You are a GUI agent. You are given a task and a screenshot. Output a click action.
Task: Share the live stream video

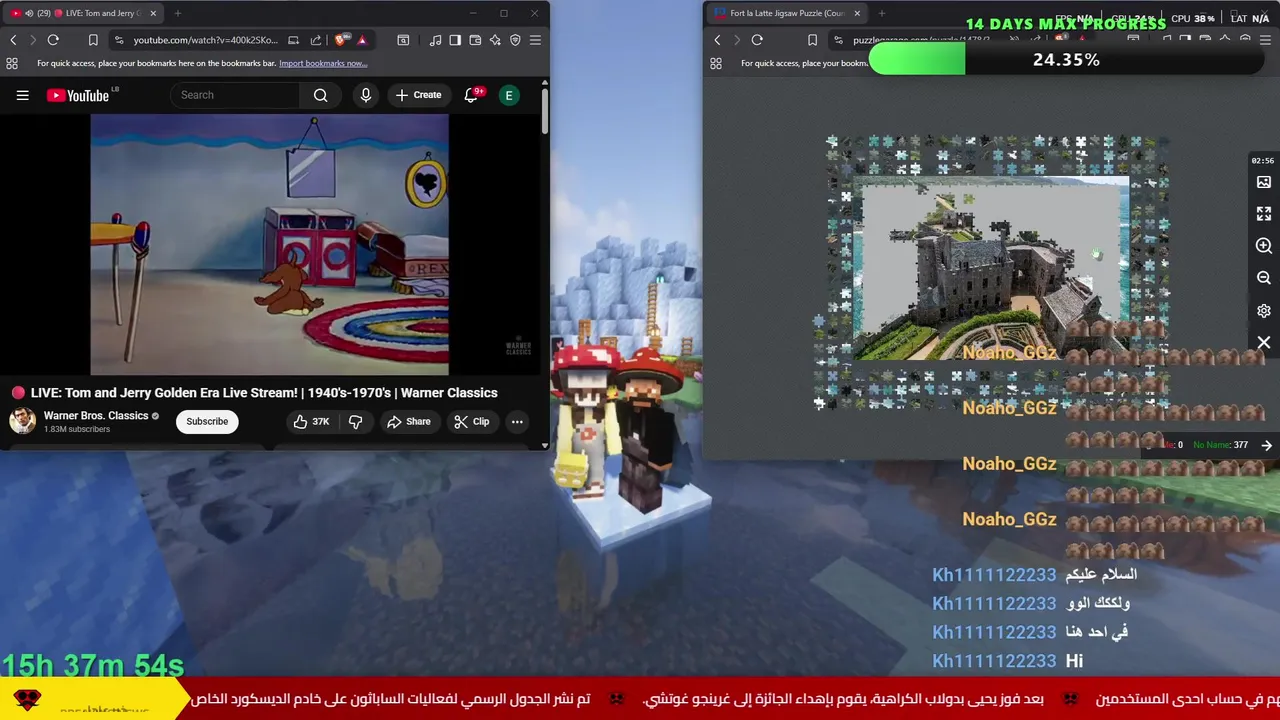pos(409,421)
